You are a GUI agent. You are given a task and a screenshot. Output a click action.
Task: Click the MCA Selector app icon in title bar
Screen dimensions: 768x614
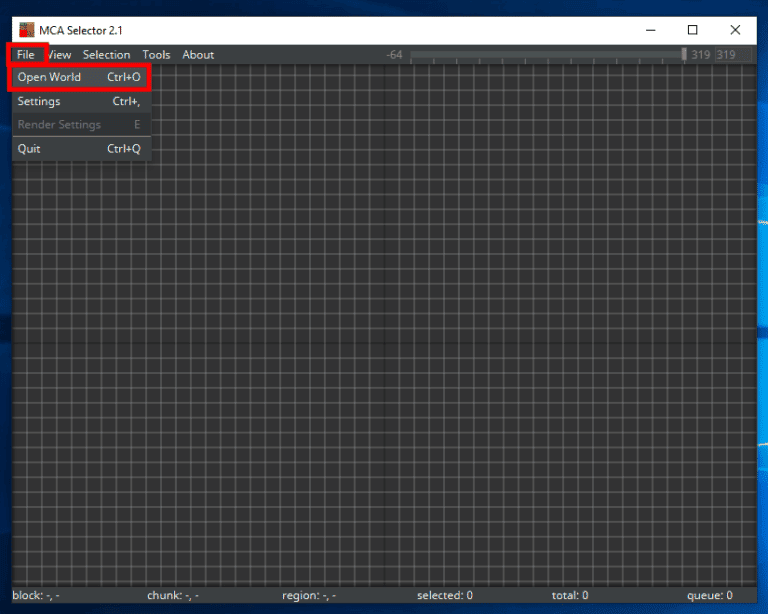pos(26,30)
